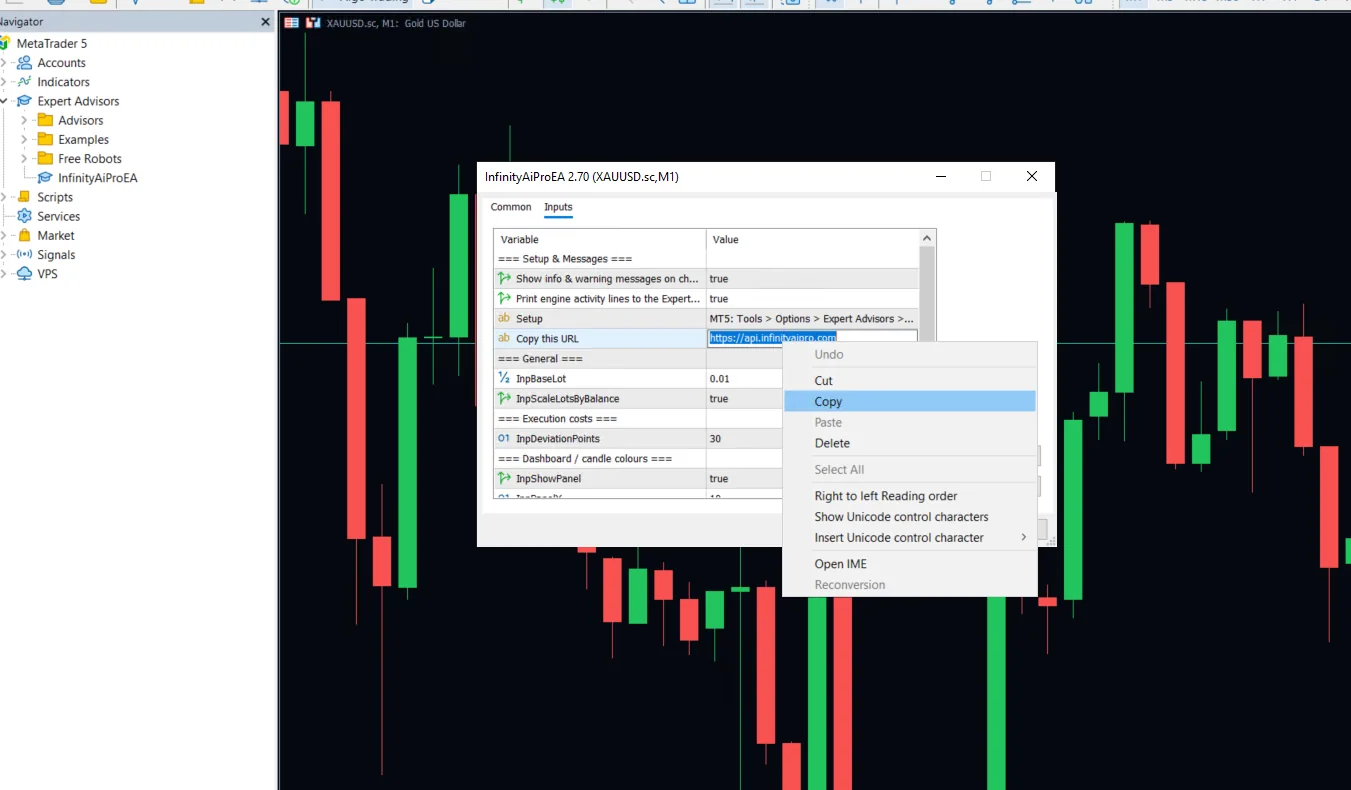
Task: Close the Navigator panel
Action: 265,22
